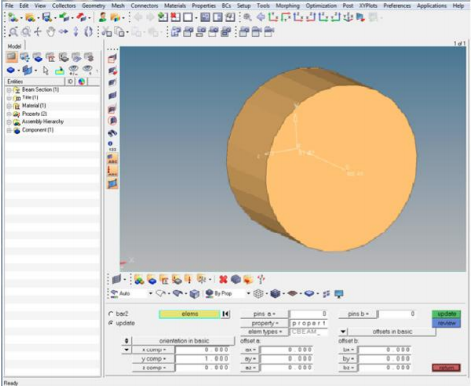The height and width of the screenshot is (386, 471).
Task: Open the Geometry menu
Action: coord(93,6)
